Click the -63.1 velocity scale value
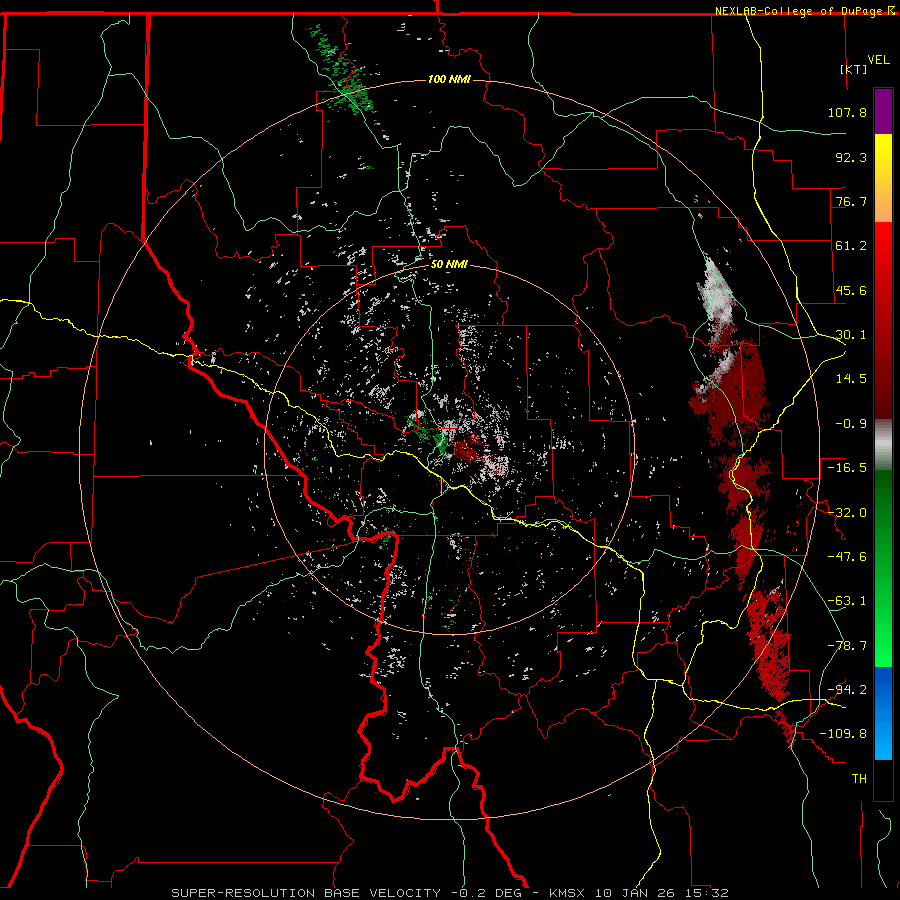This screenshot has height=900, width=900. click(x=847, y=600)
